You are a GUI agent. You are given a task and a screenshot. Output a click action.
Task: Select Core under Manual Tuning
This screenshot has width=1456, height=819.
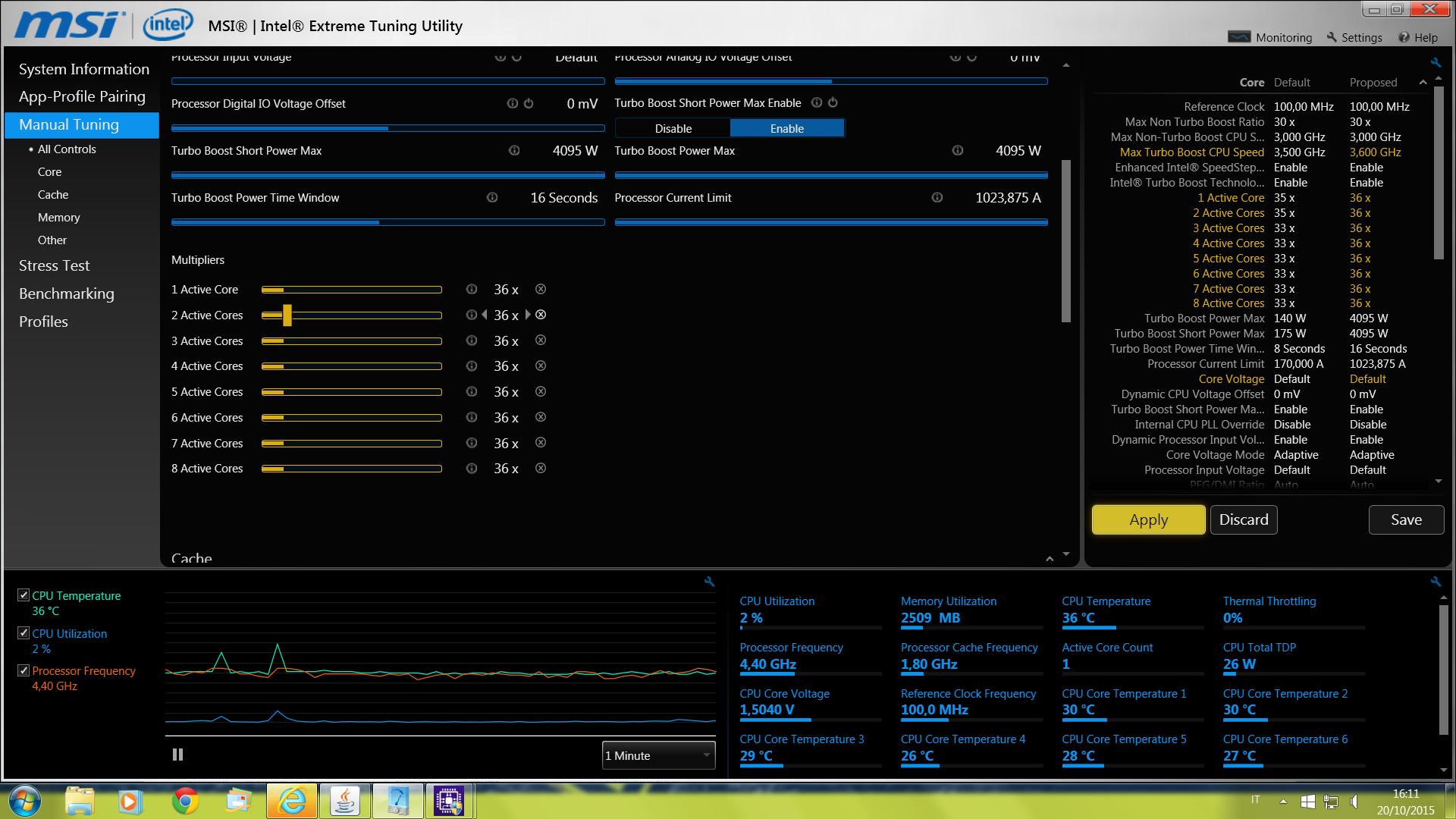point(50,172)
